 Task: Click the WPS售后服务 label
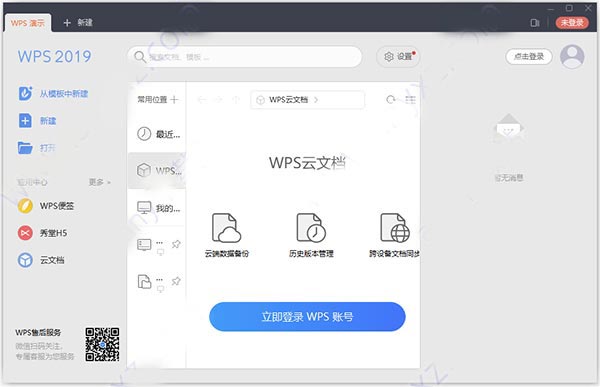tap(38, 332)
